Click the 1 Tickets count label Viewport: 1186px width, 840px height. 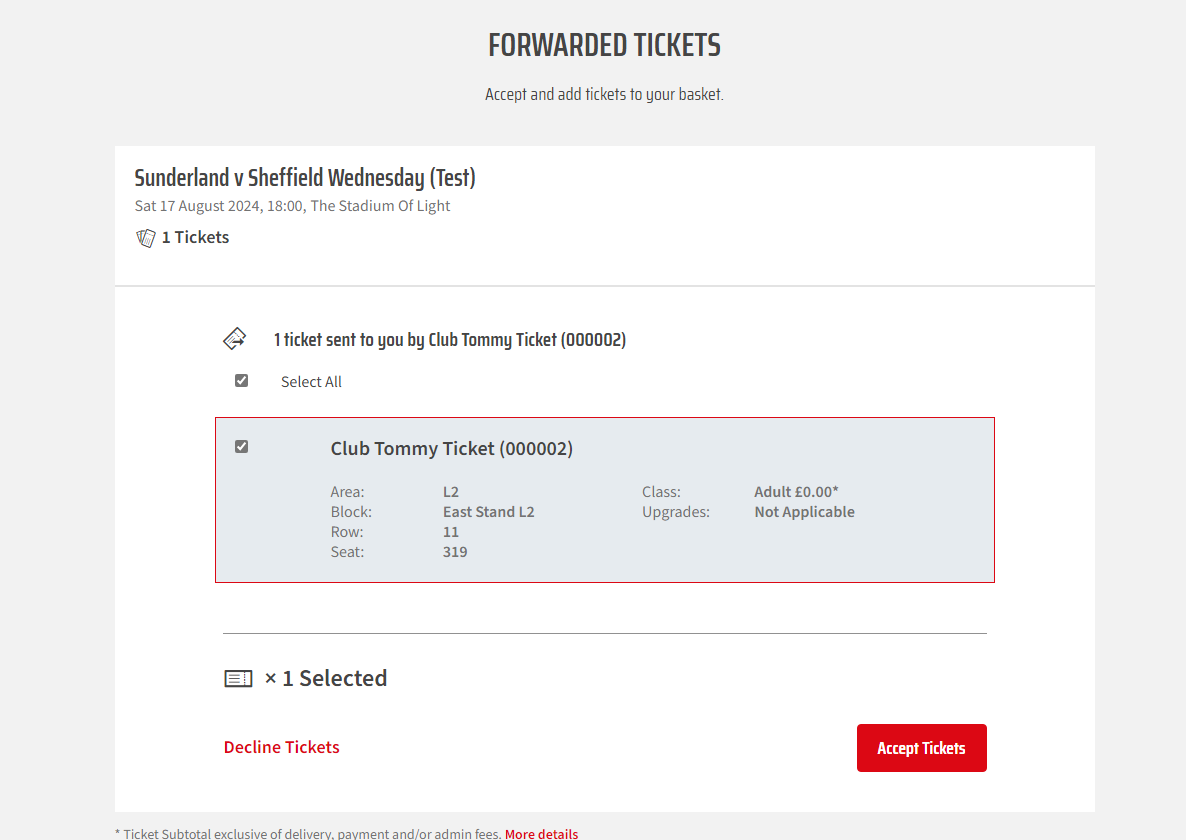tap(195, 237)
